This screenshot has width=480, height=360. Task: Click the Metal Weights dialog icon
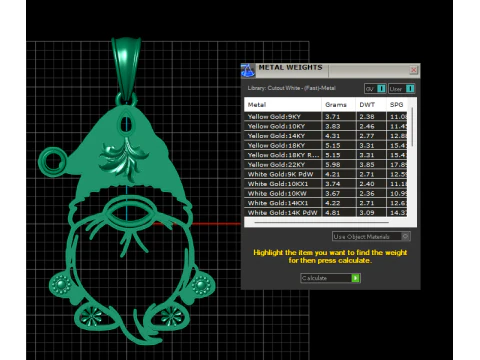pyautogui.click(x=248, y=70)
